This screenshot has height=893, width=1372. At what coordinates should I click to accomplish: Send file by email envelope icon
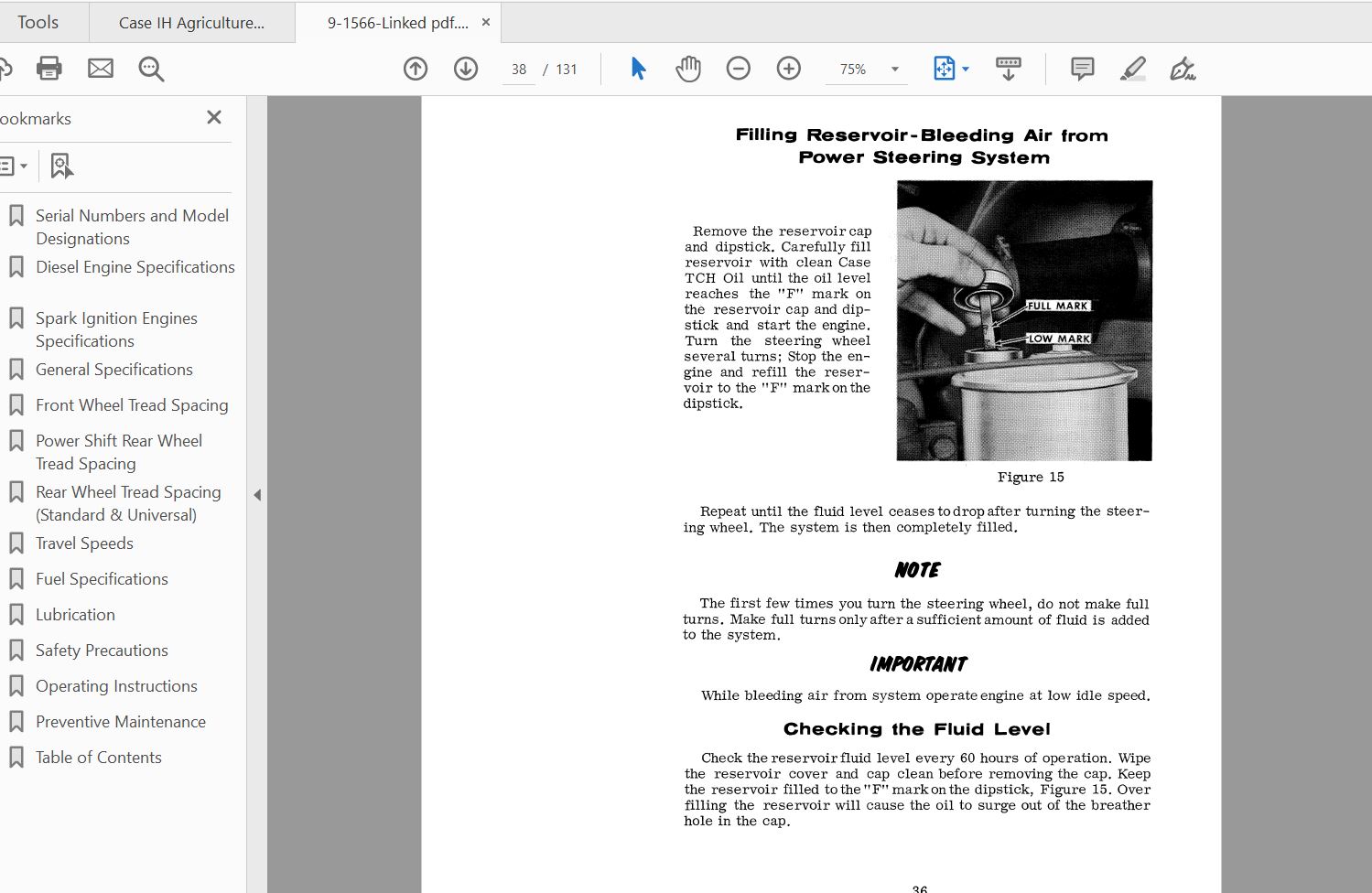coord(101,69)
